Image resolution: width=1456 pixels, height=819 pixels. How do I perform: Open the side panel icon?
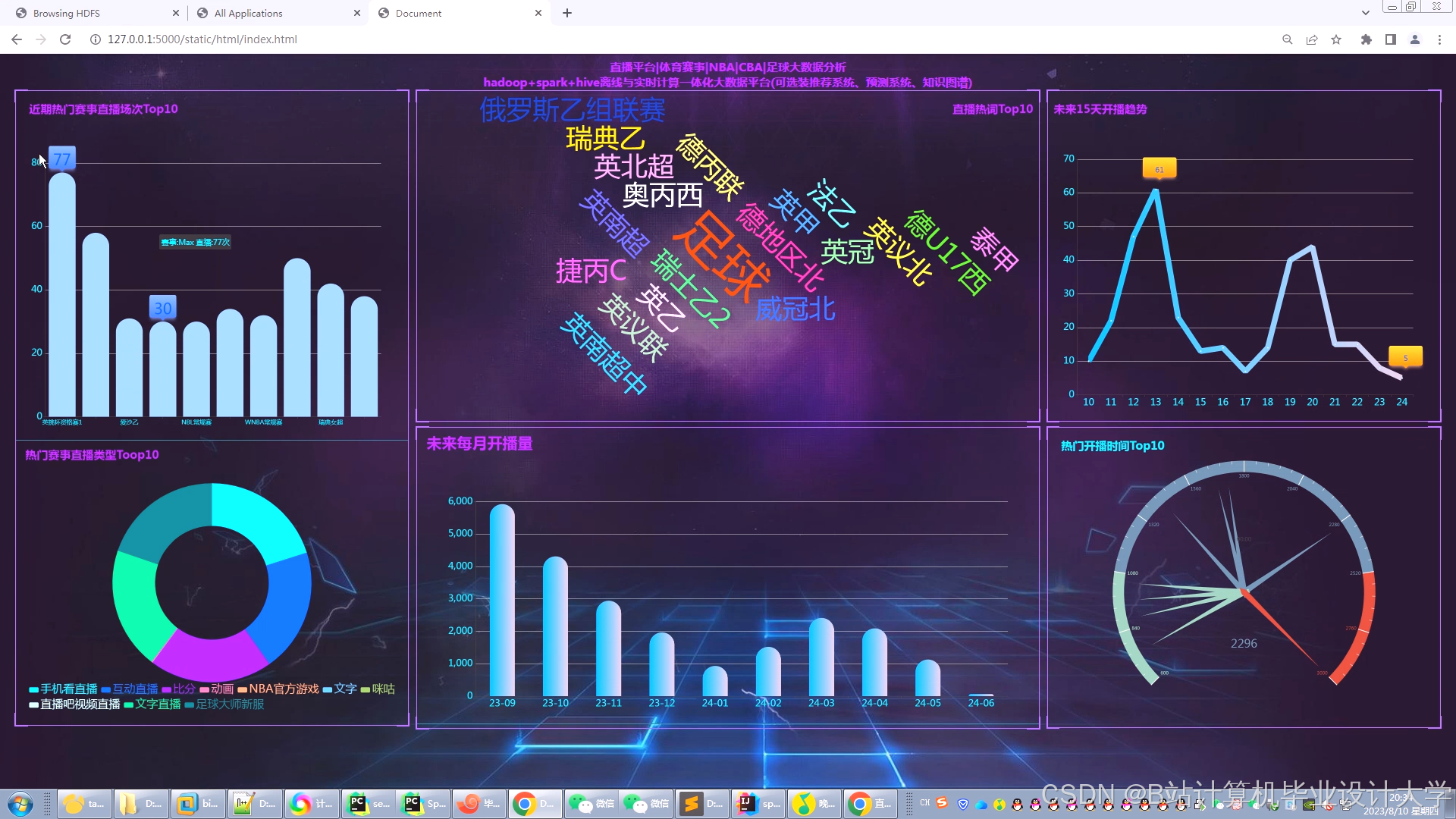tap(1390, 39)
